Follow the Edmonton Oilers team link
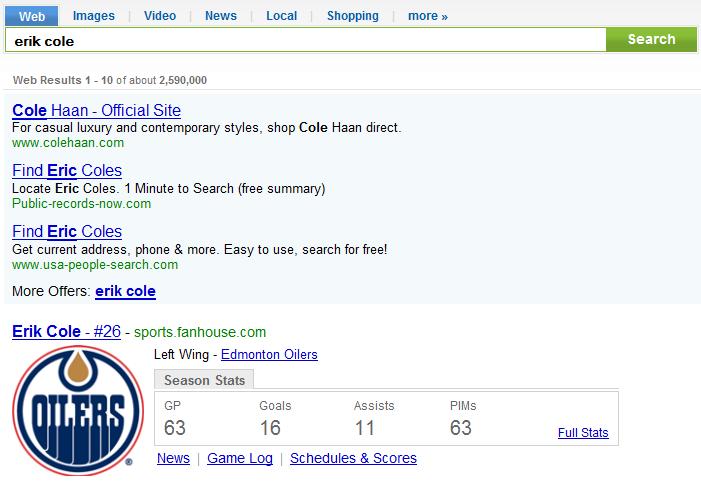 coord(269,355)
